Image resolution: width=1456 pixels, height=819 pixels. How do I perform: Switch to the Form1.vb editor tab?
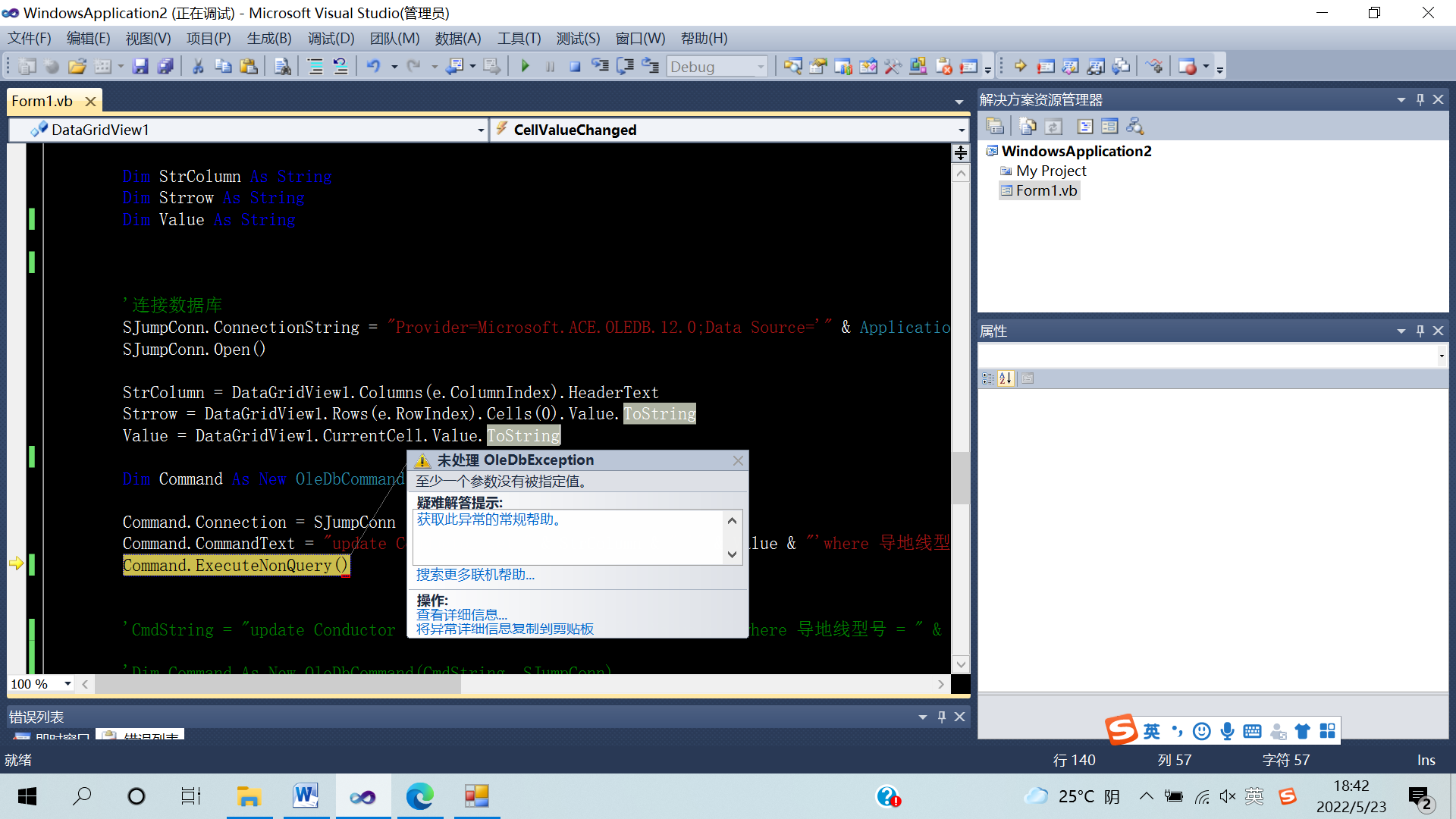42,101
